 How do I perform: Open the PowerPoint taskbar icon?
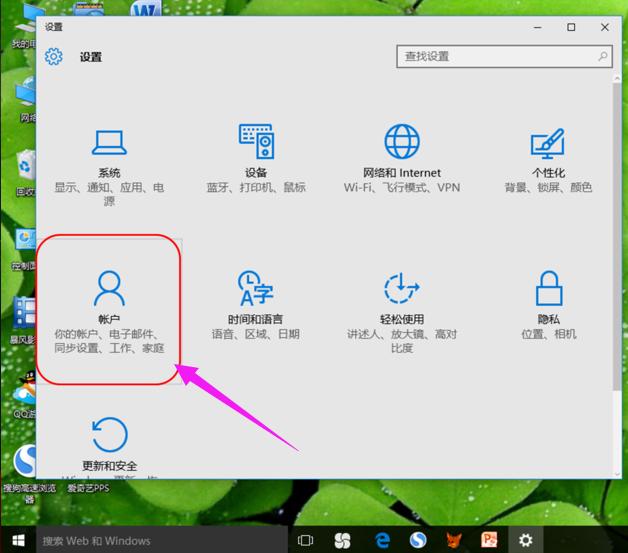click(490, 540)
